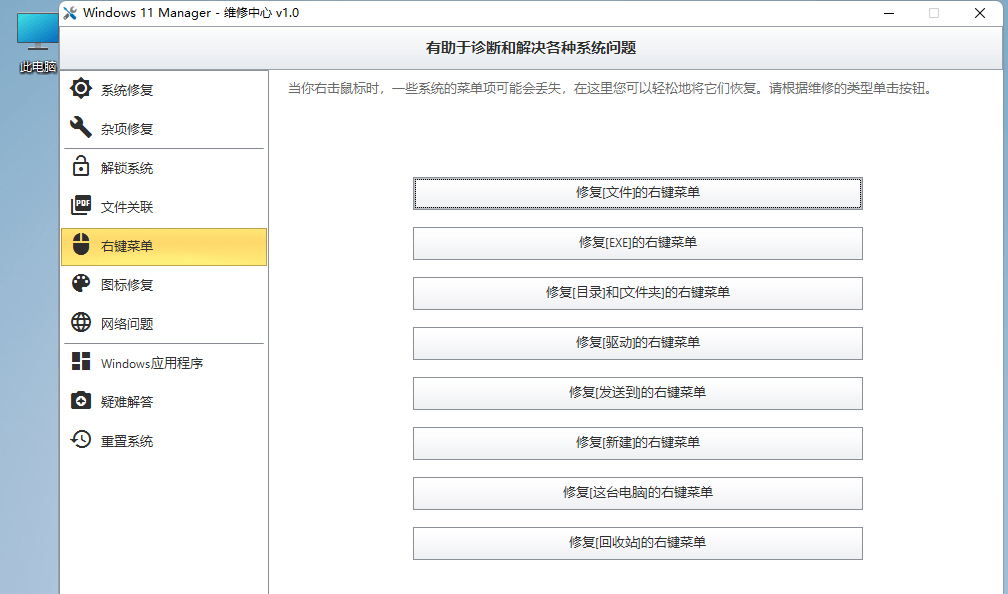Open 杂项修复 using the wrench icon
The image size is (1008, 594).
(81, 128)
